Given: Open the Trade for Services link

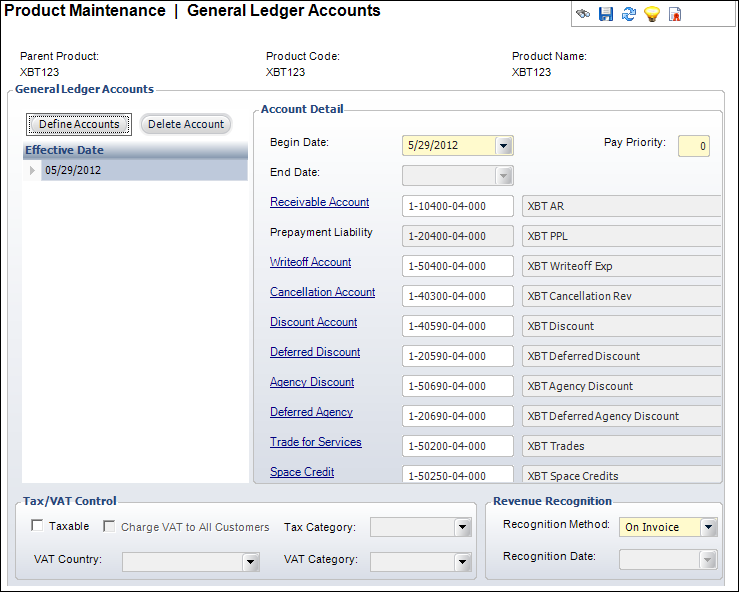Looking at the screenshot, I should 315,442.
